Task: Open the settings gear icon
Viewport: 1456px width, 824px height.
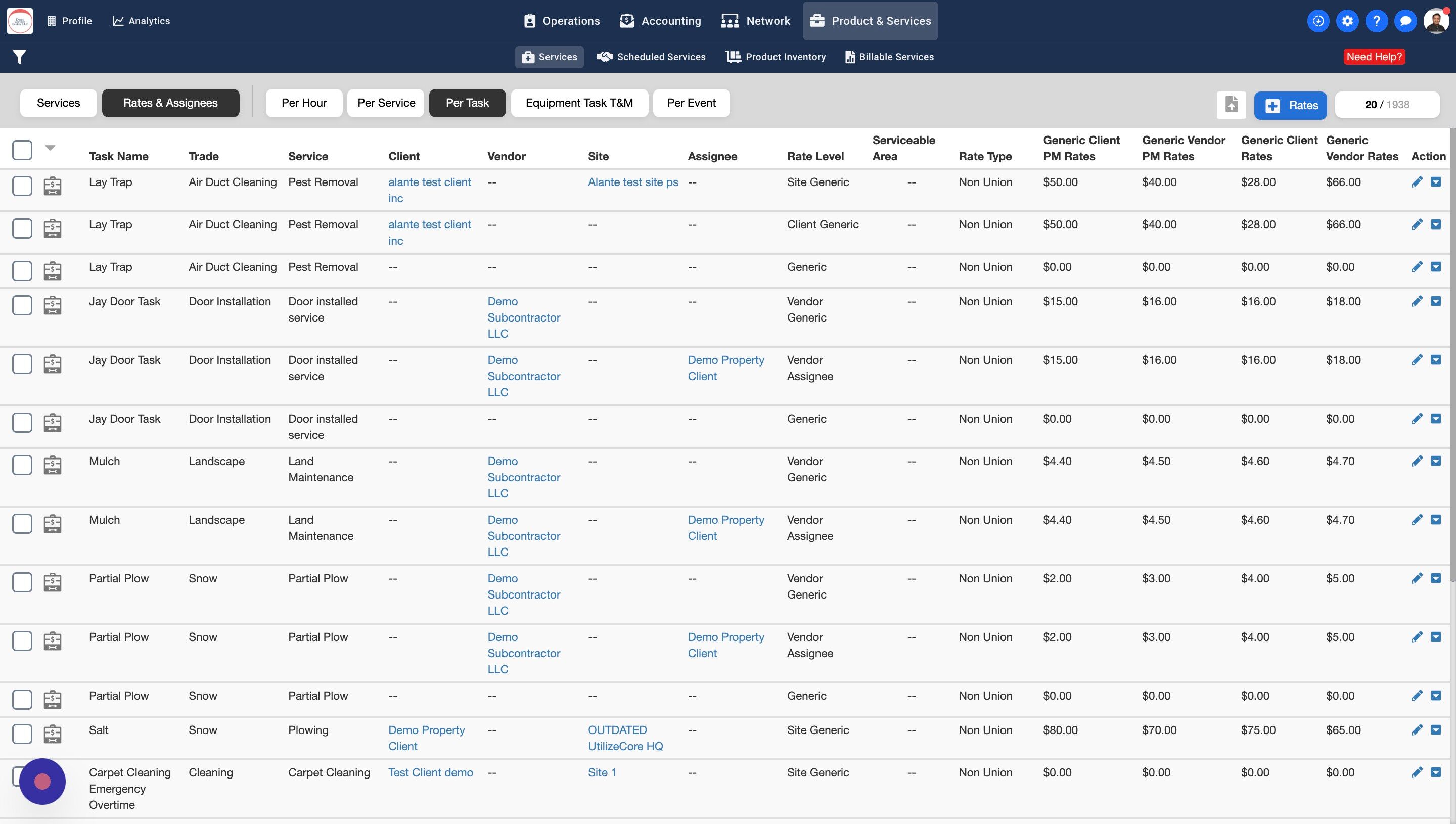Action: pos(1347,21)
